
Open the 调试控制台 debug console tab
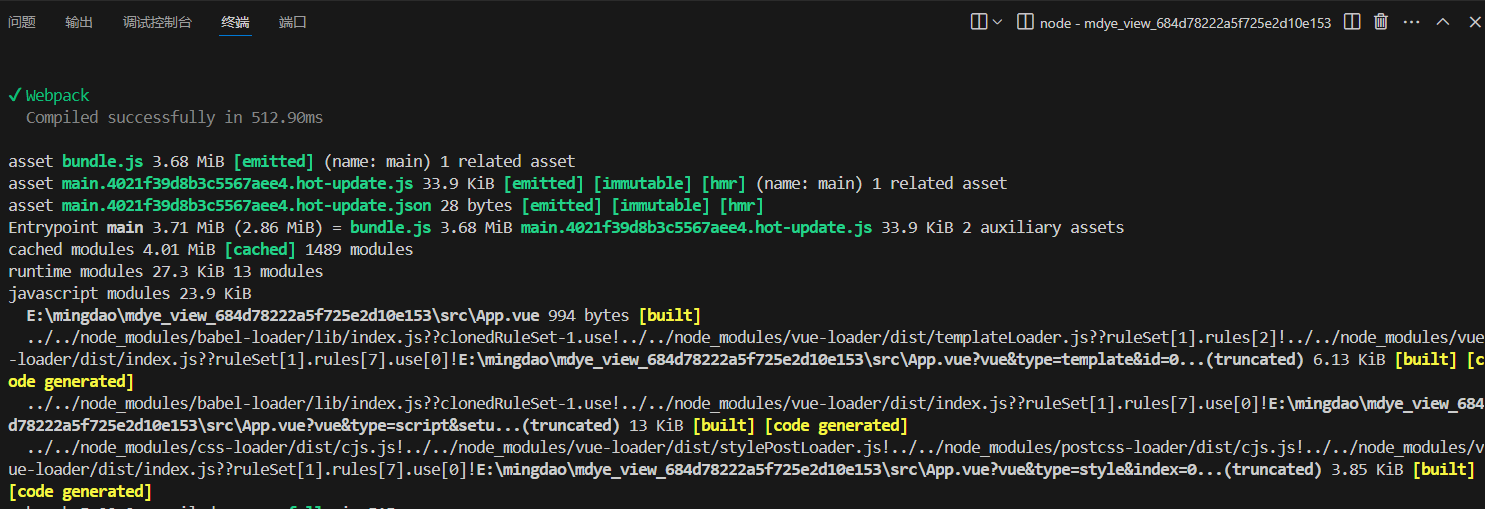tap(157, 22)
